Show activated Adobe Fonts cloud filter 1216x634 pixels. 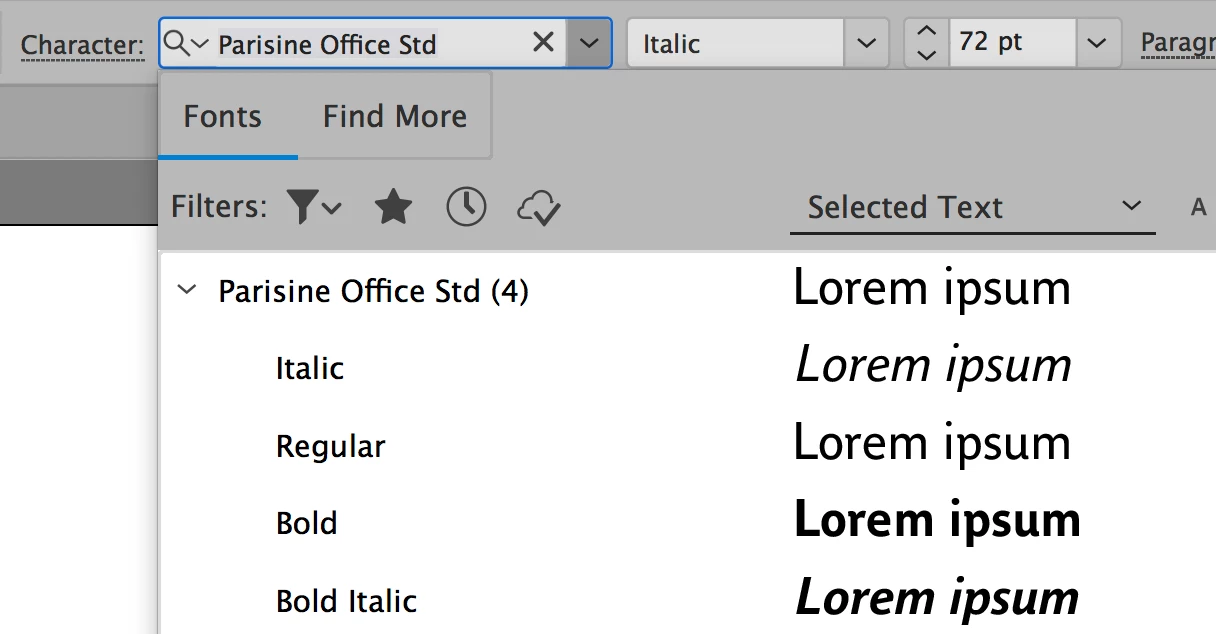539,208
